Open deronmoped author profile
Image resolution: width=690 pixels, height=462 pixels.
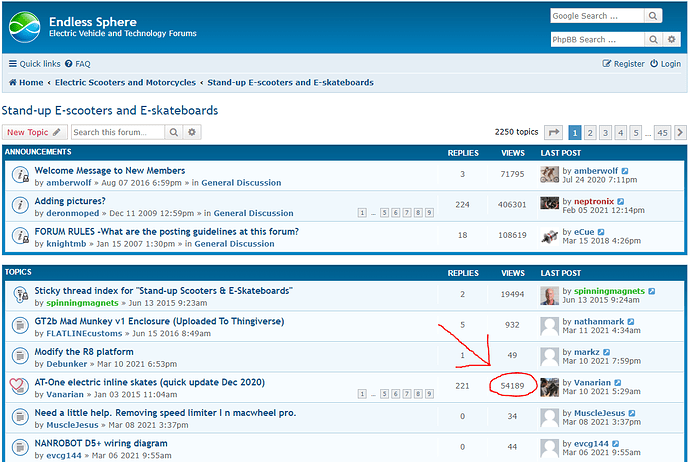(x=73, y=213)
